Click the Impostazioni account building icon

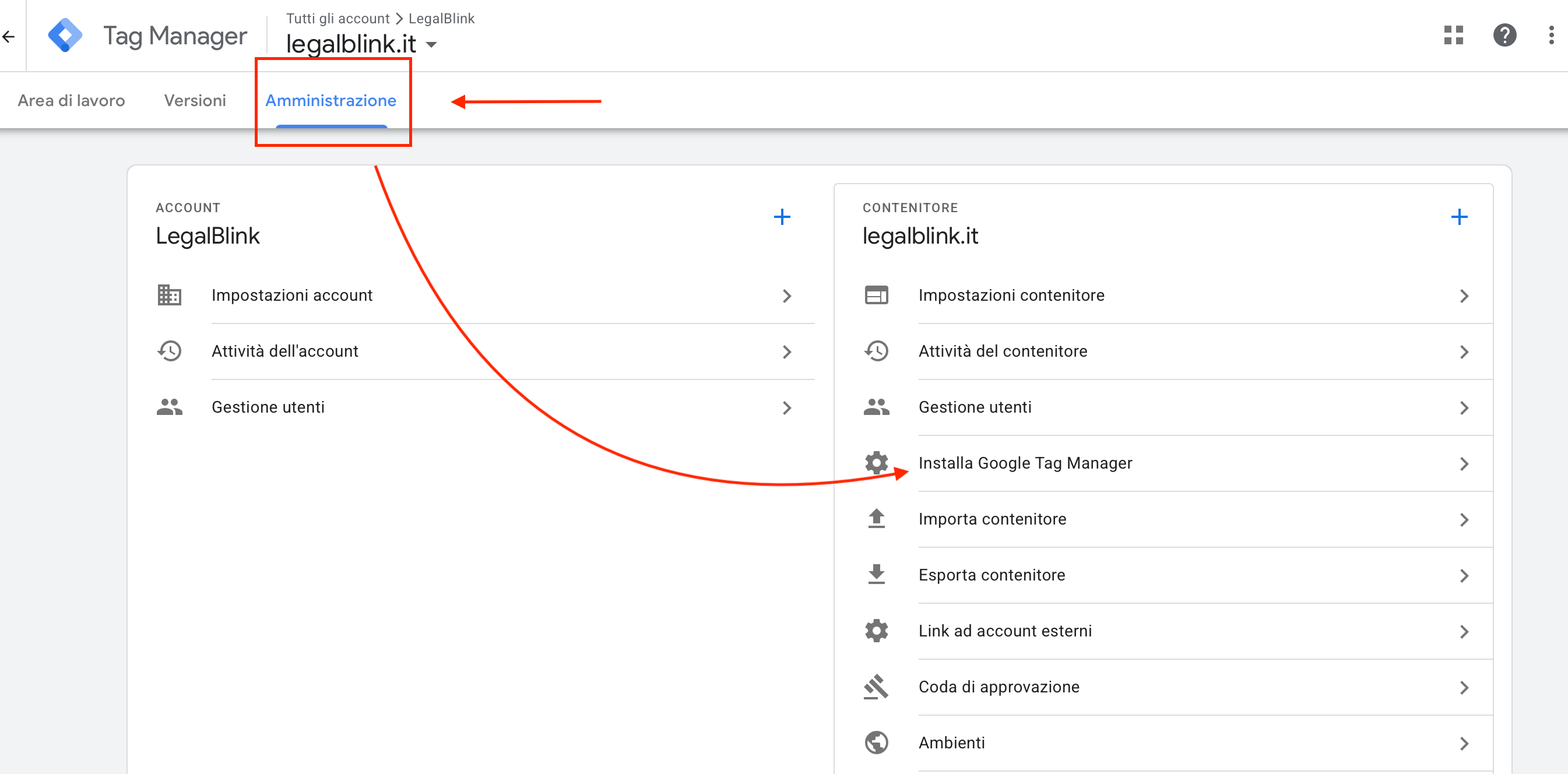(x=169, y=295)
